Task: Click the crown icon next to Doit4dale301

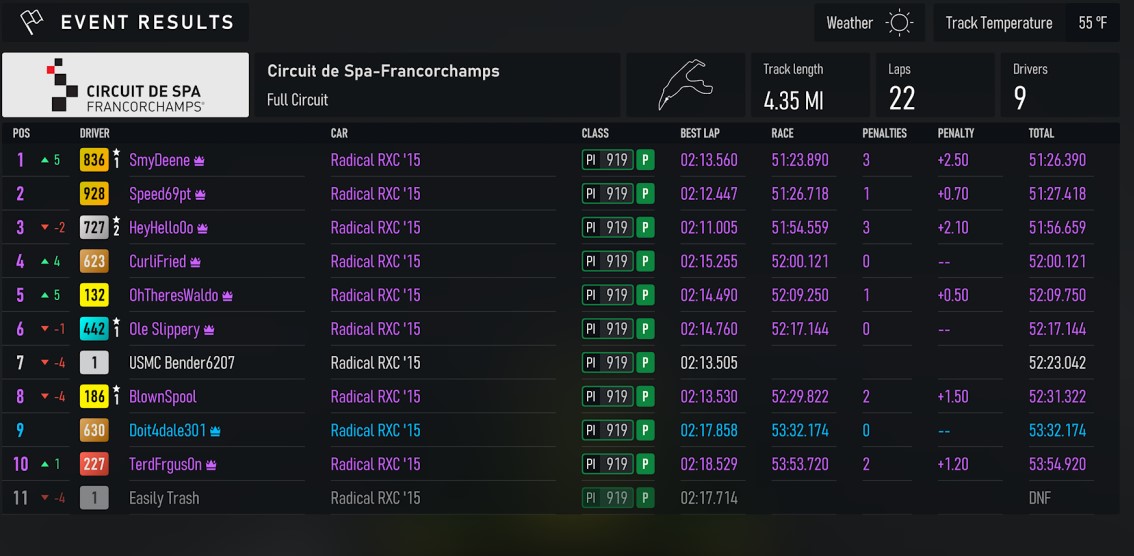Action: (x=215, y=432)
